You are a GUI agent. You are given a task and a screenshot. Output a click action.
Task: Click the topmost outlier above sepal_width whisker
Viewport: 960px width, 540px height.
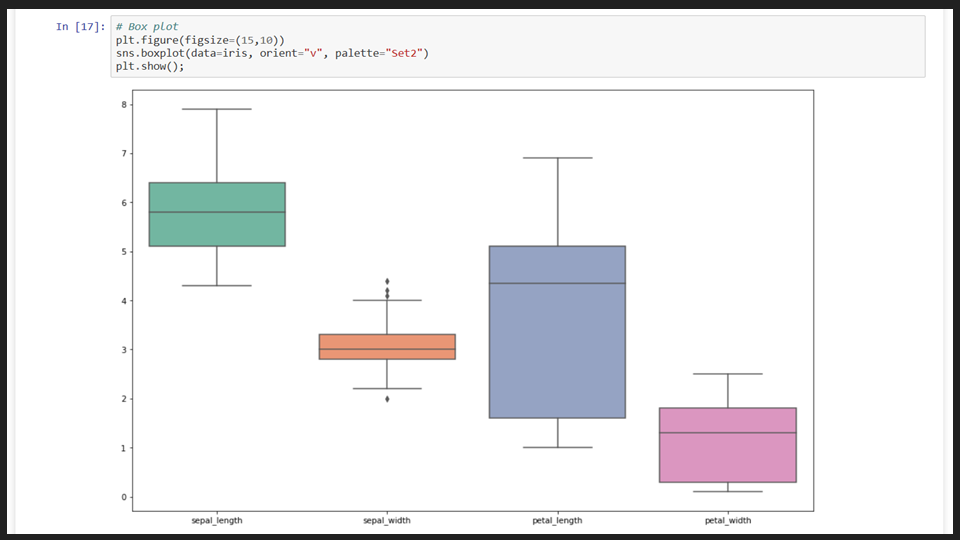click(387, 281)
